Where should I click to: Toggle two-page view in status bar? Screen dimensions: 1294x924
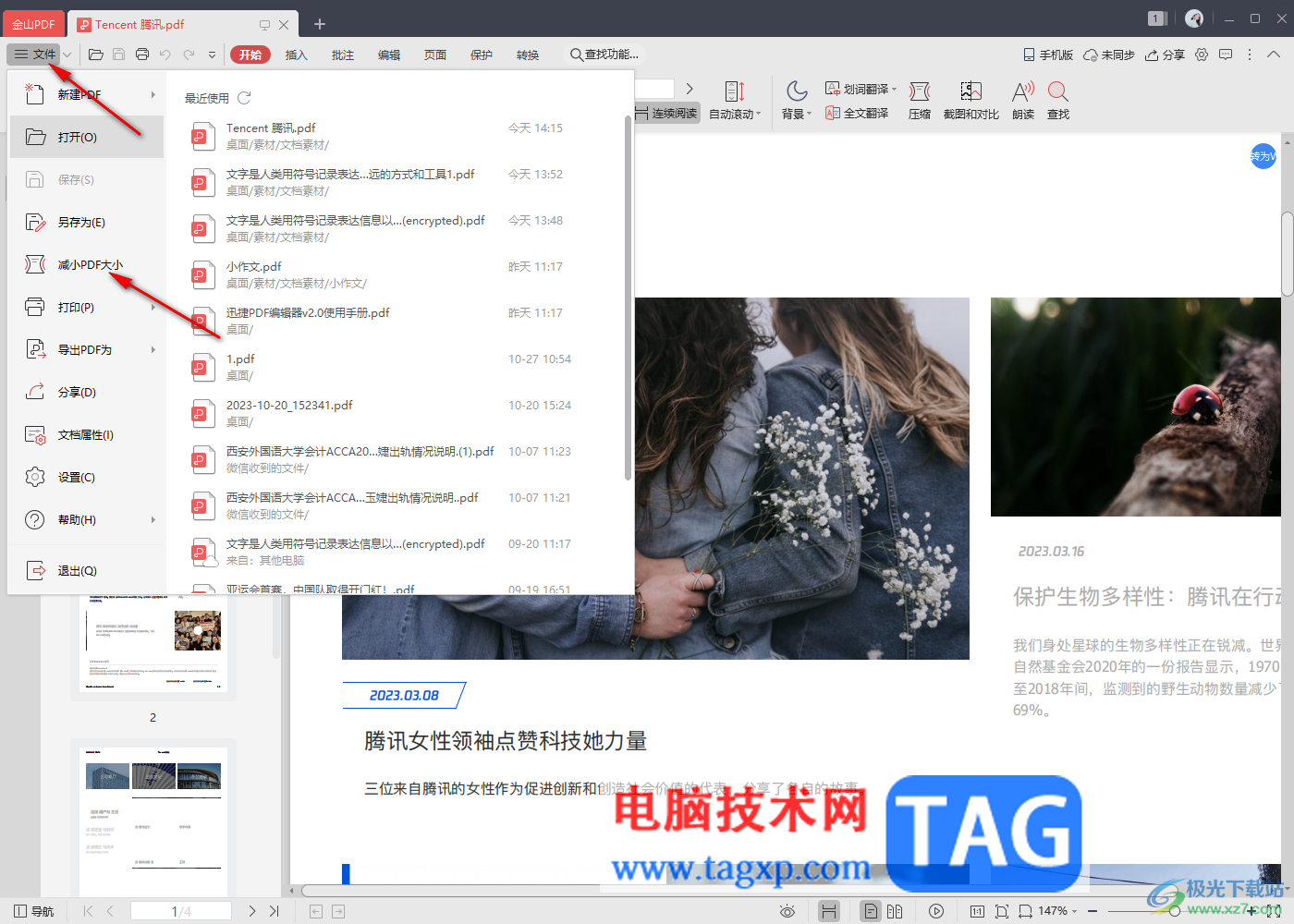coord(895,911)
